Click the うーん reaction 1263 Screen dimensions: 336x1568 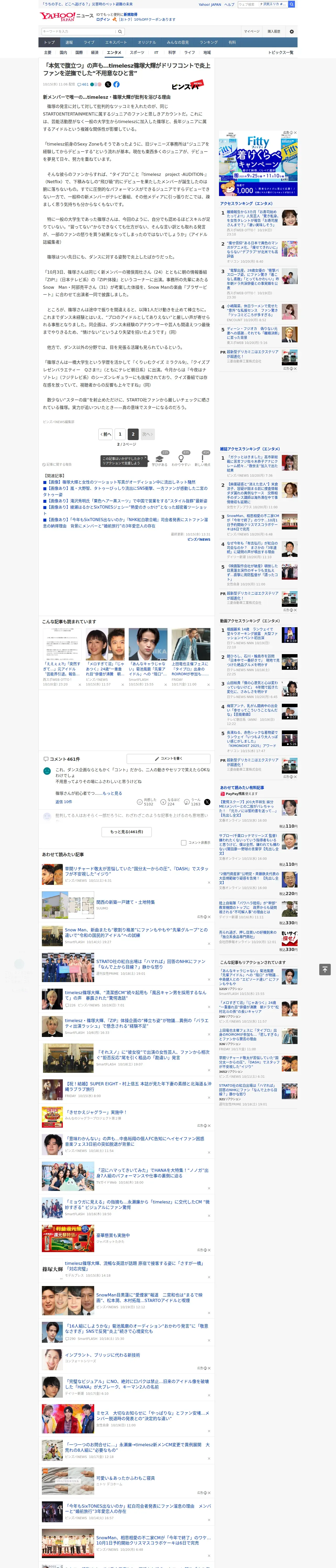(193, 802)
